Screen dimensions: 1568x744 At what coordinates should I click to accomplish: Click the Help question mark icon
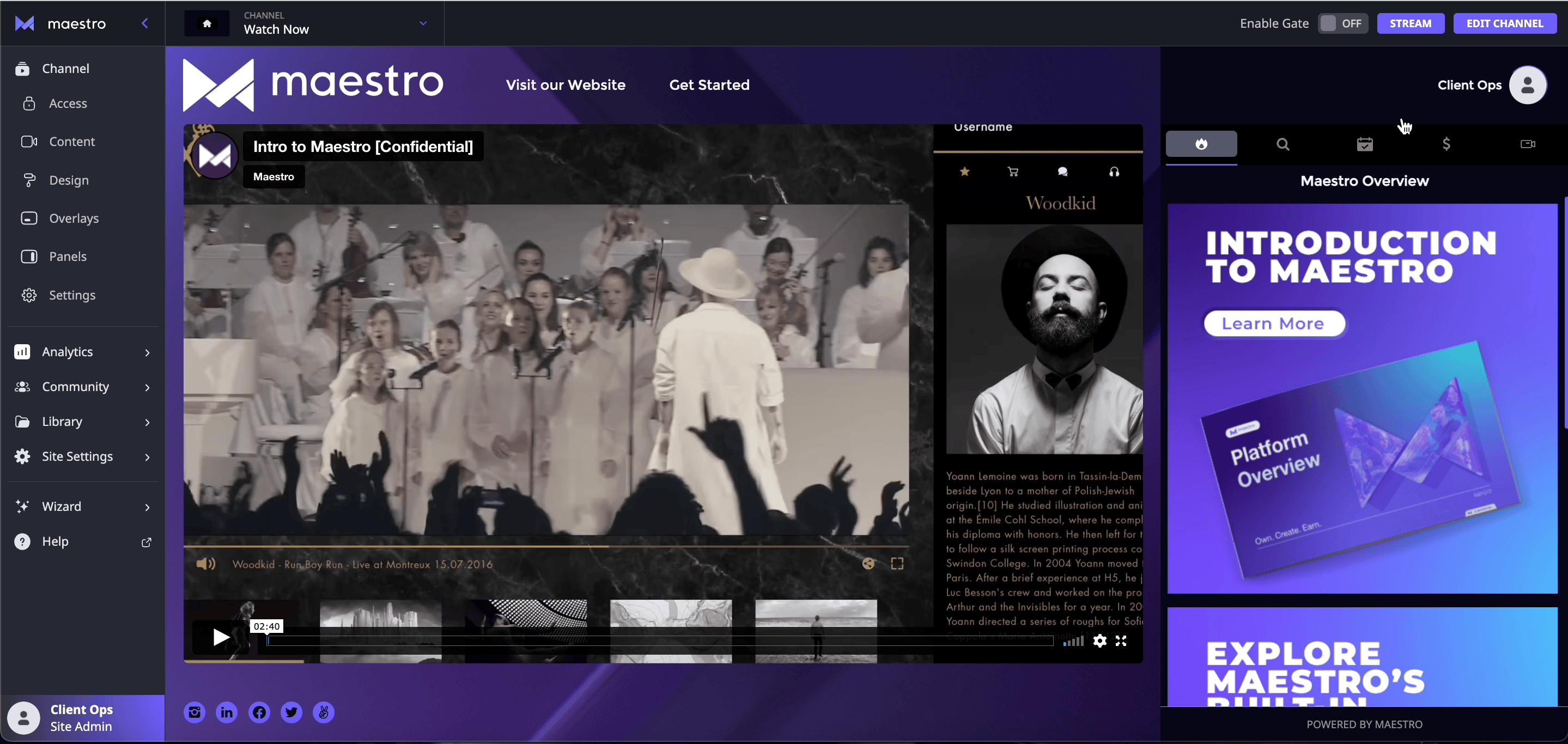pos(22,541)
